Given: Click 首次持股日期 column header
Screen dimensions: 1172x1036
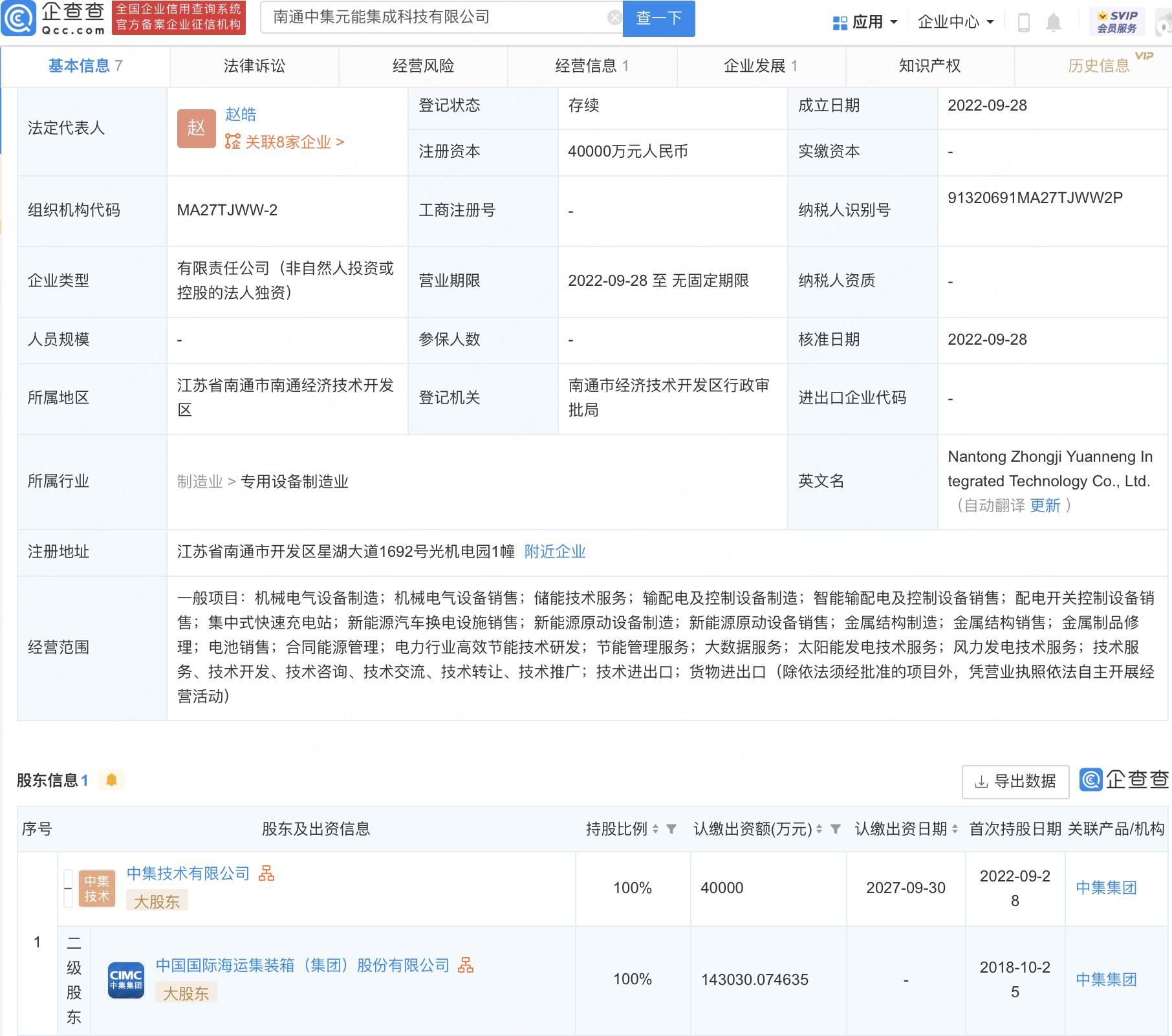Looking at the screenshot, I should pyautogui.click(x=1015, y=829).
